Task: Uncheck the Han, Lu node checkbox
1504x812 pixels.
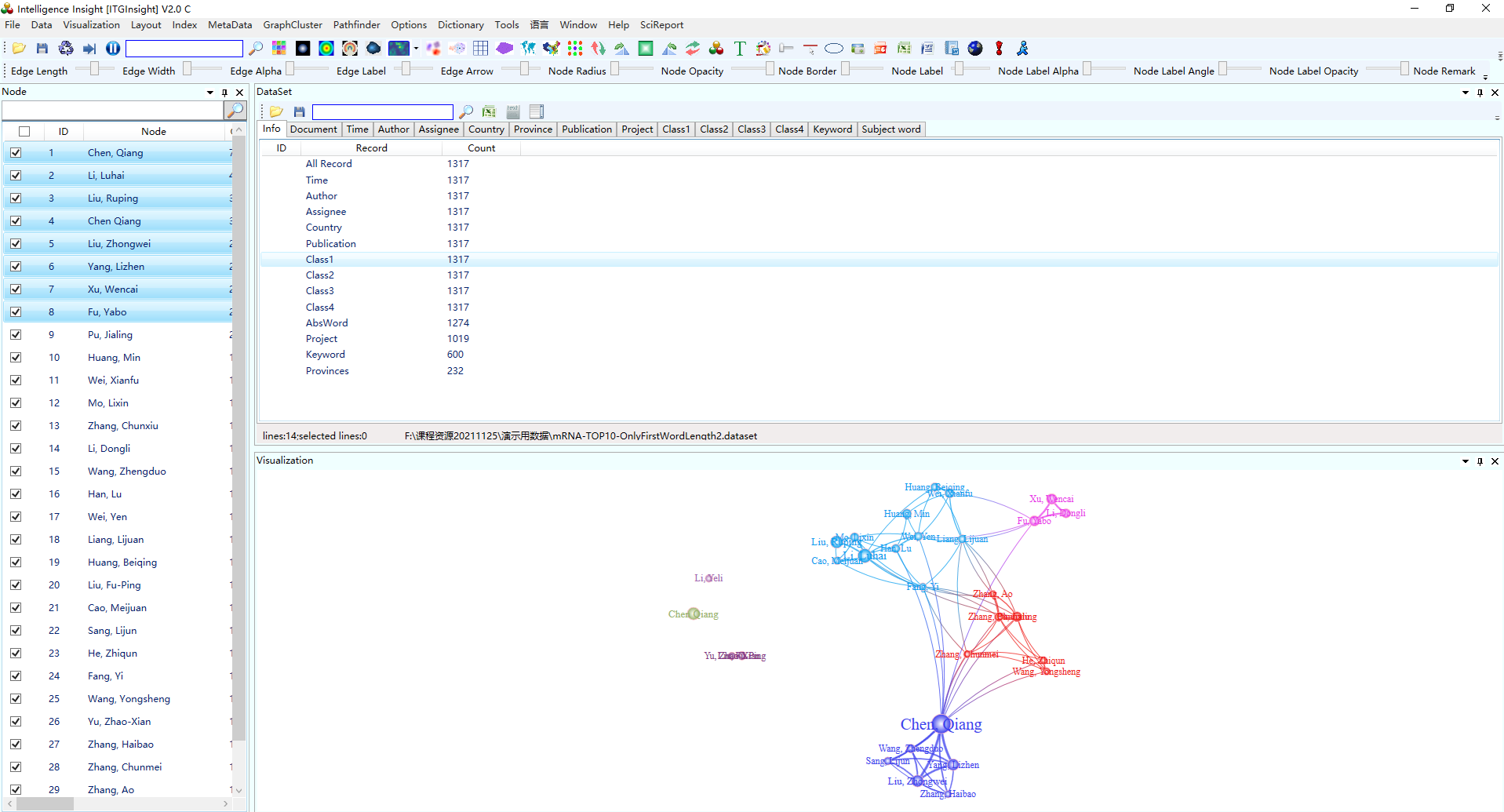Action: [16, 494]
